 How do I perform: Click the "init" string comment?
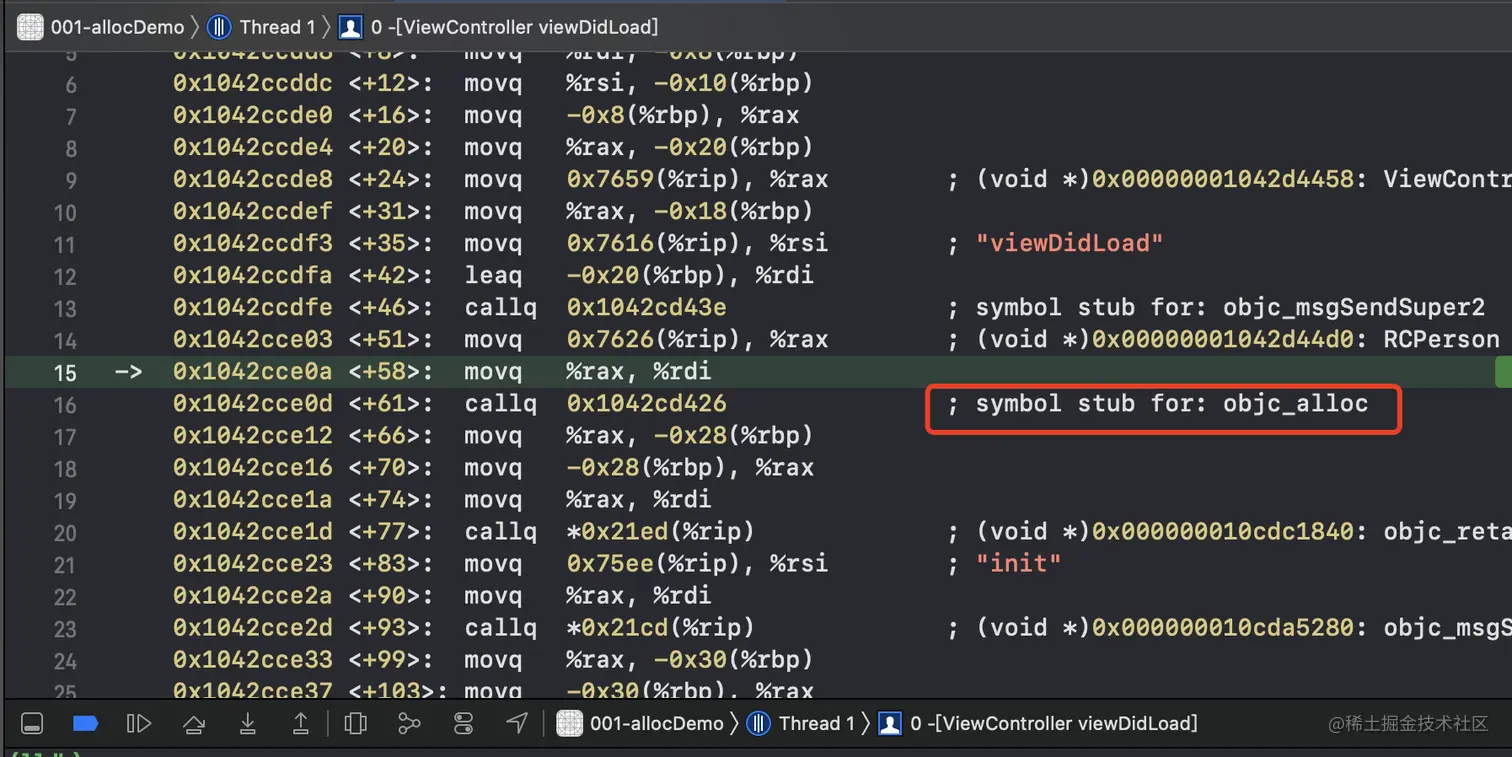[x=1019, y=564]
